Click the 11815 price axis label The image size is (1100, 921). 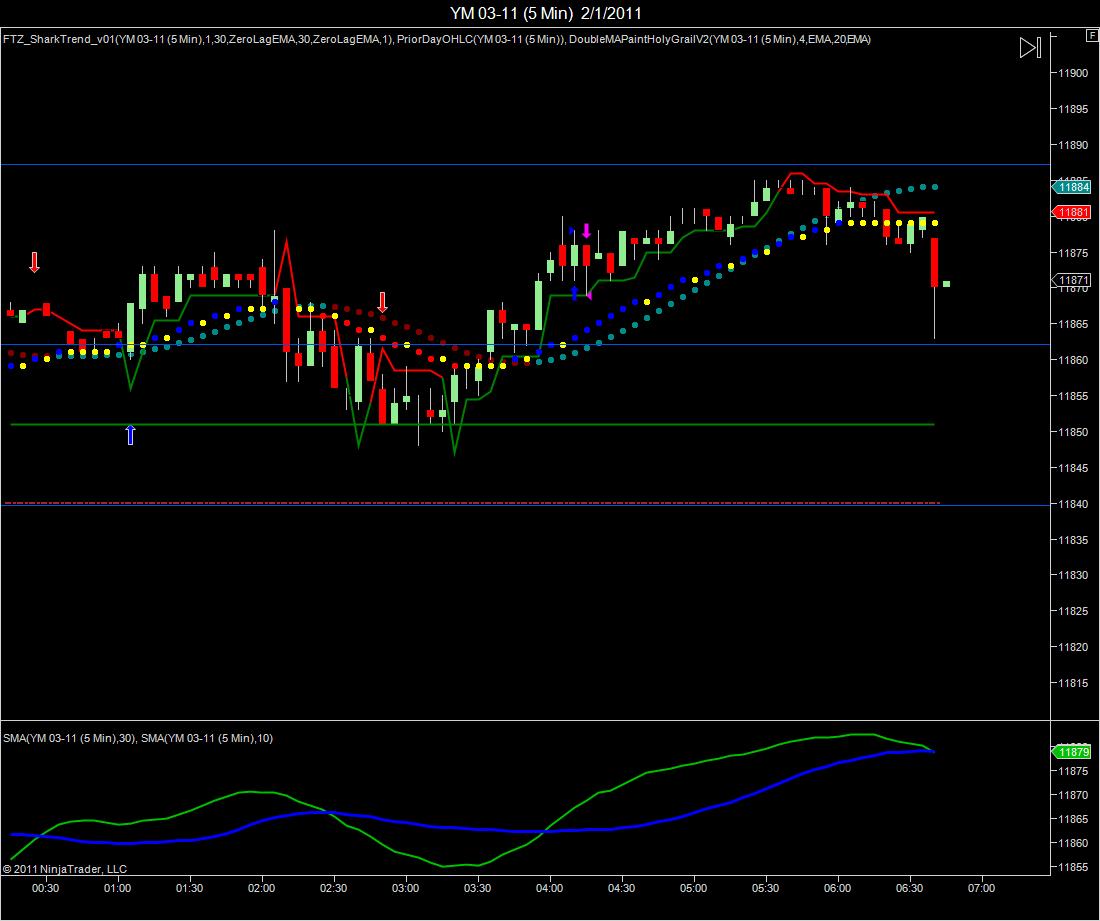(1073, 683)
